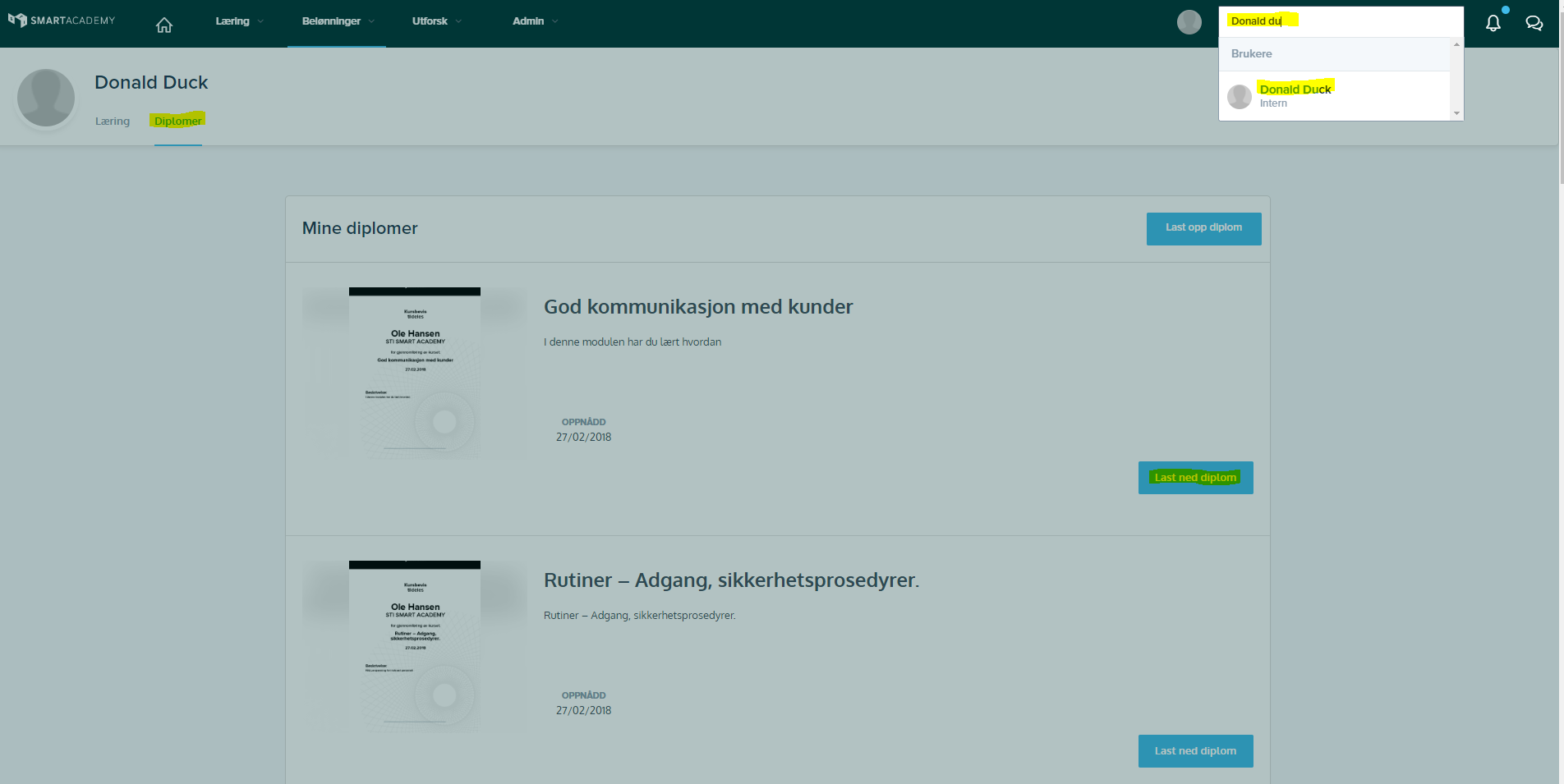Expand the Belønninger dropdown menu
Screen dimensions: 1564x784
tap(338, 21)
